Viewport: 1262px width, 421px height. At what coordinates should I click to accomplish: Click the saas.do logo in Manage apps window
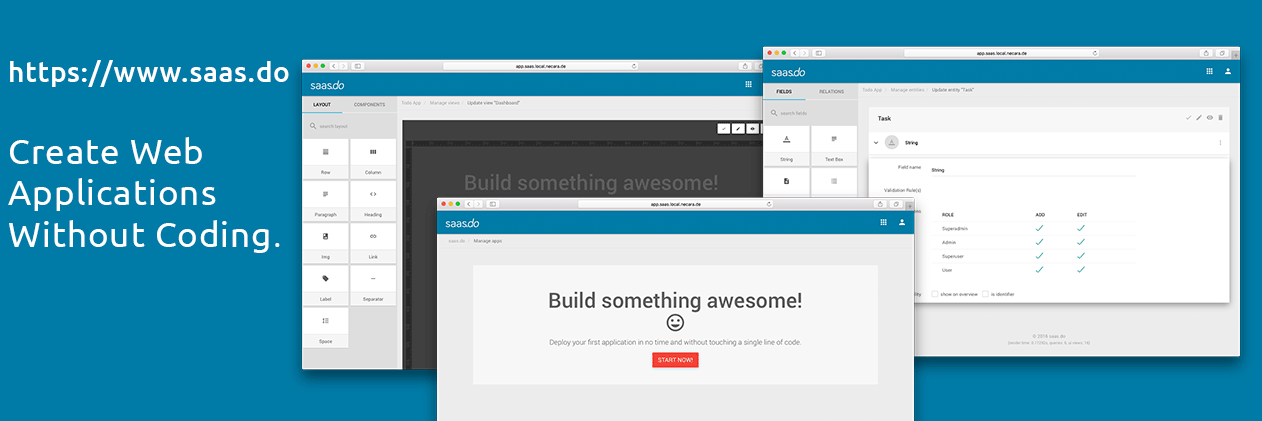point(462,222)
